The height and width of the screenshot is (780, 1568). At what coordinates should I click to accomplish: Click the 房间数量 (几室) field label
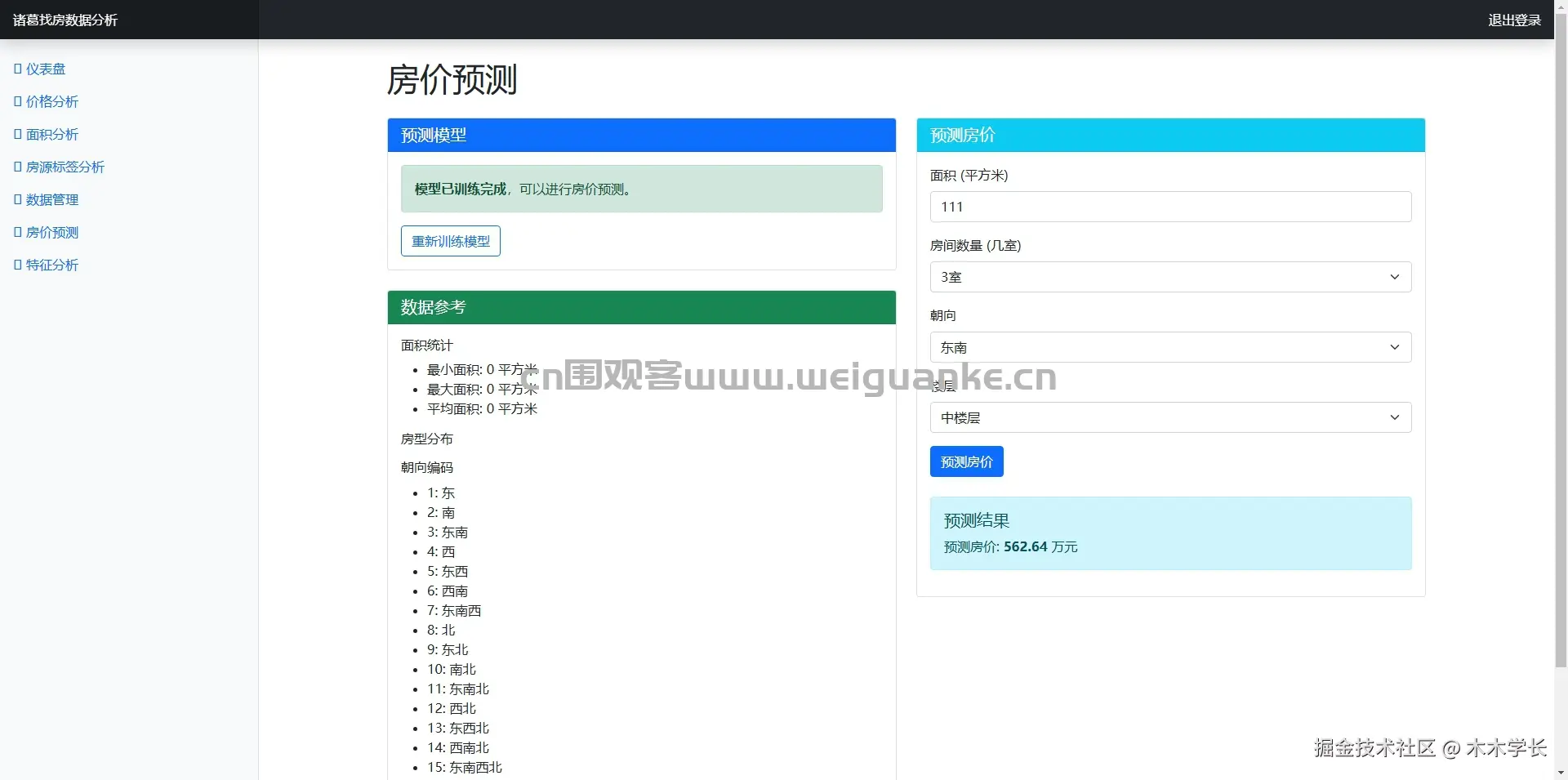[976, 245]
